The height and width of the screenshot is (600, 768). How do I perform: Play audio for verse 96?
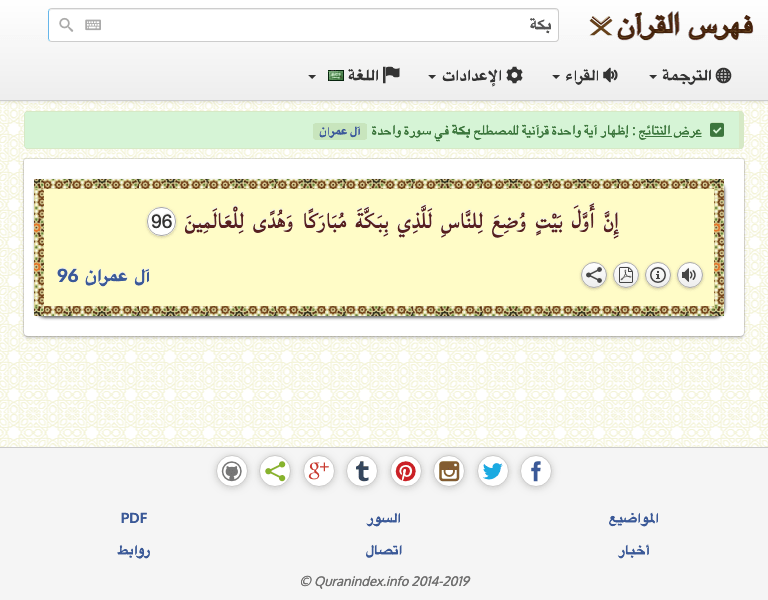click(x=690, y=275)
